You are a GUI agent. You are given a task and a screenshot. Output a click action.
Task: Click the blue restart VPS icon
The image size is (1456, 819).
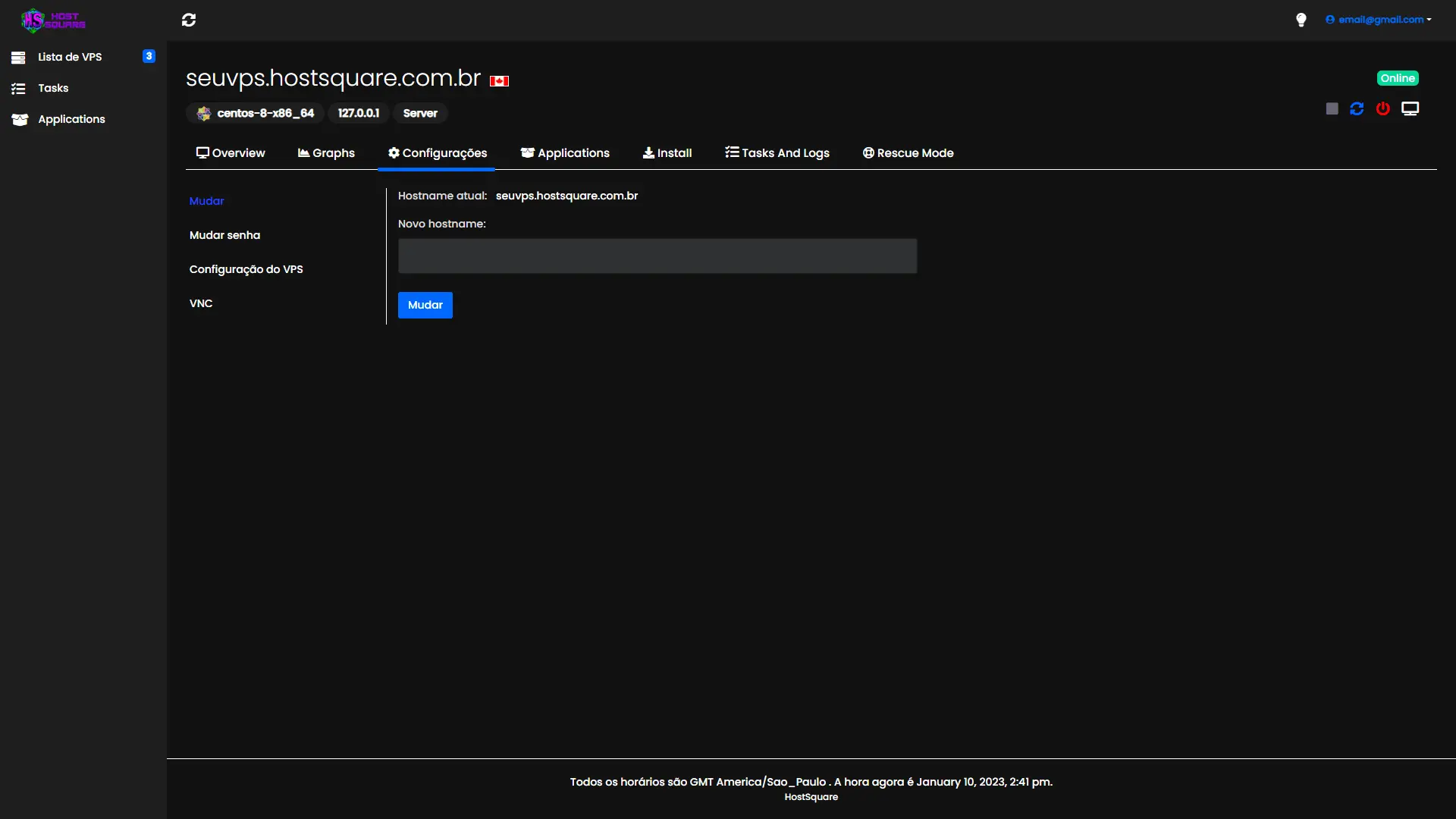coord(1357,108)
